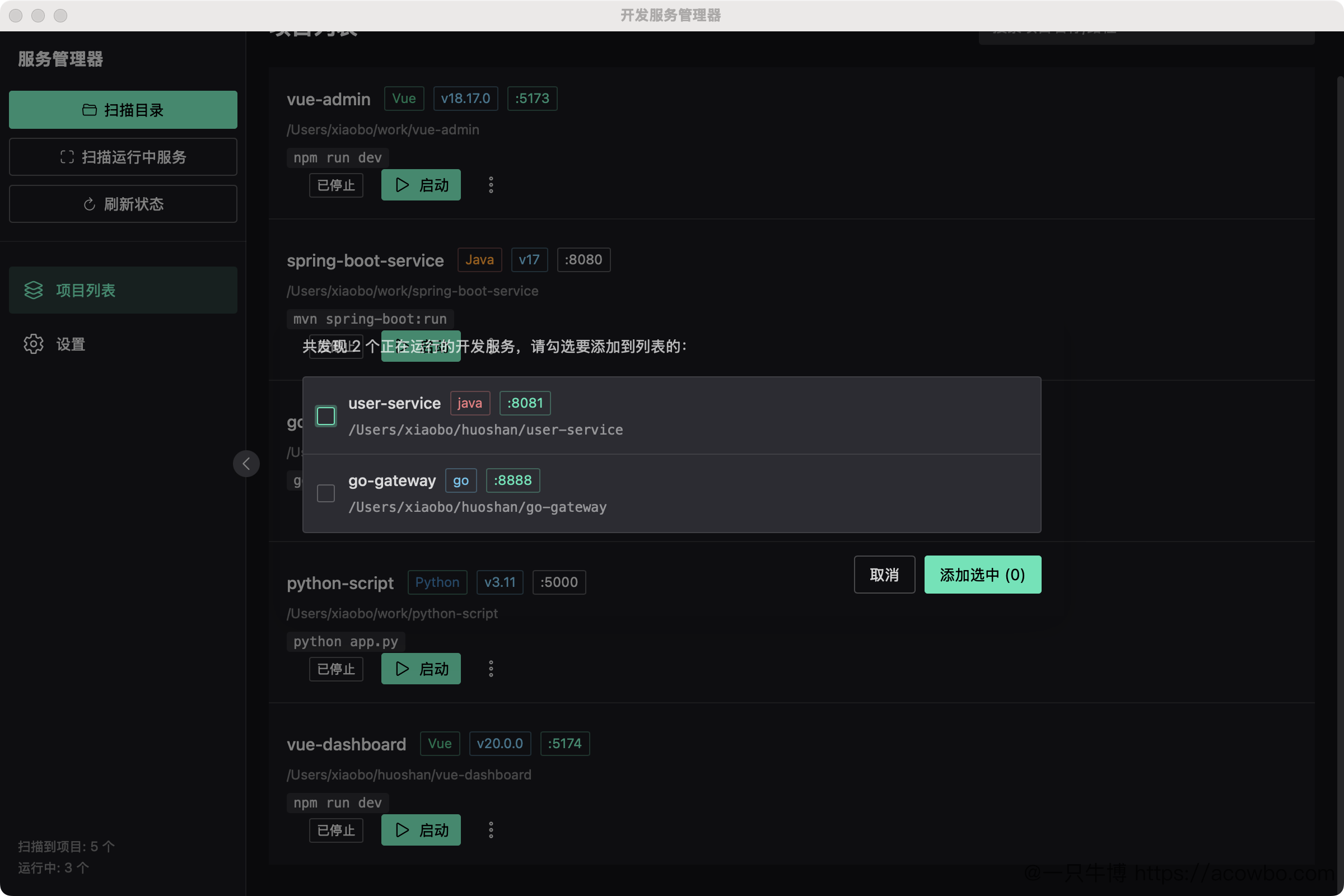
Task: Click the vue-dashboard project name
Action: (x=346, y=744)
